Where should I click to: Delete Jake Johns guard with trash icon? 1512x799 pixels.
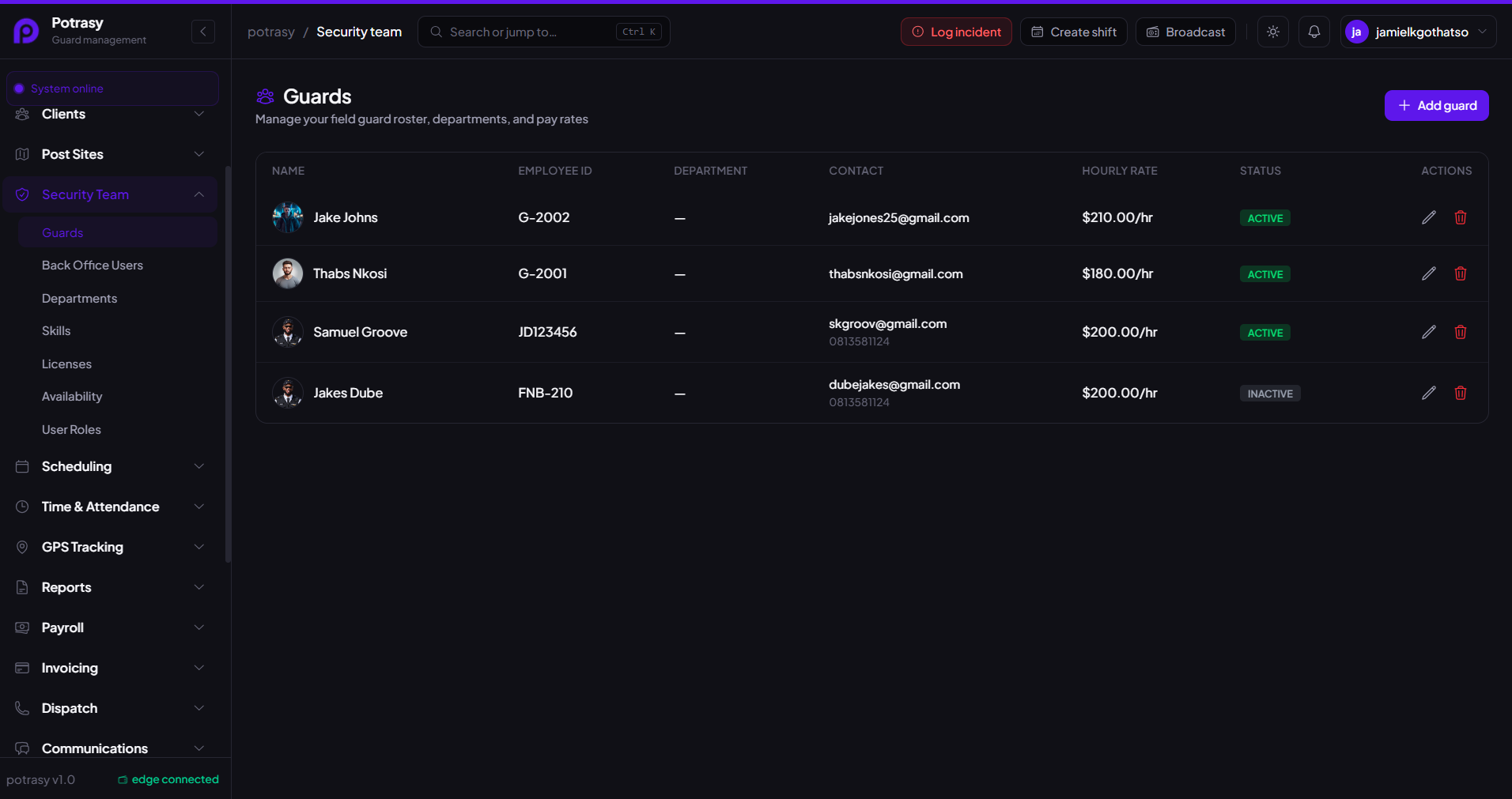1461,217
